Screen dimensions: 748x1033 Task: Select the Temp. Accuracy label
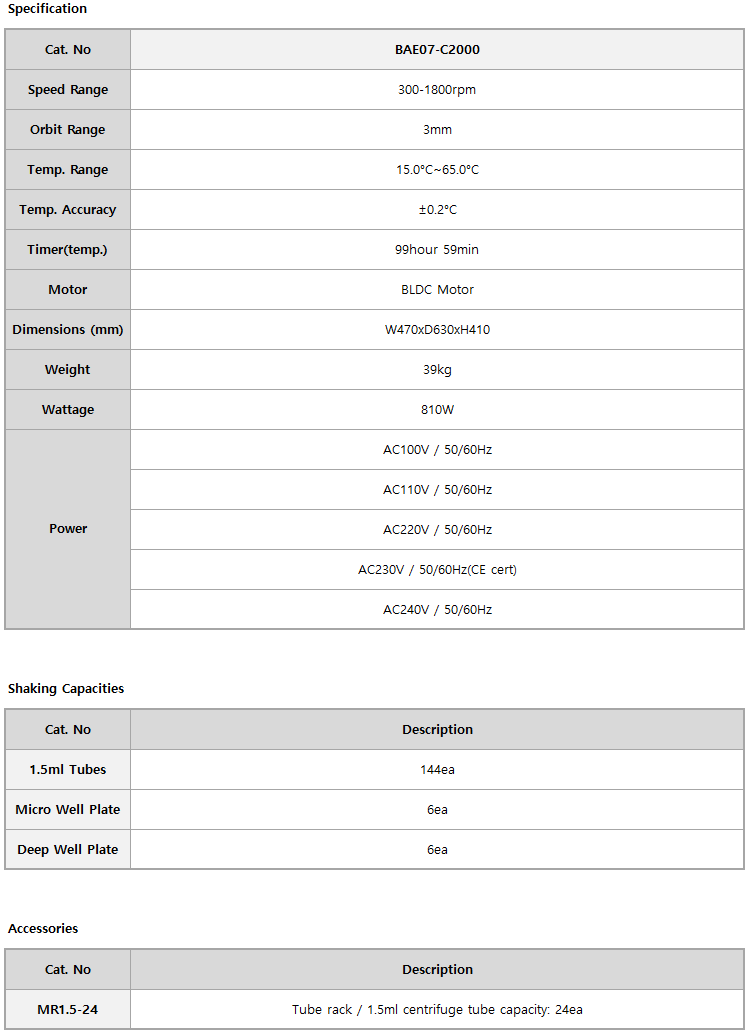click(x=68, y=209)
